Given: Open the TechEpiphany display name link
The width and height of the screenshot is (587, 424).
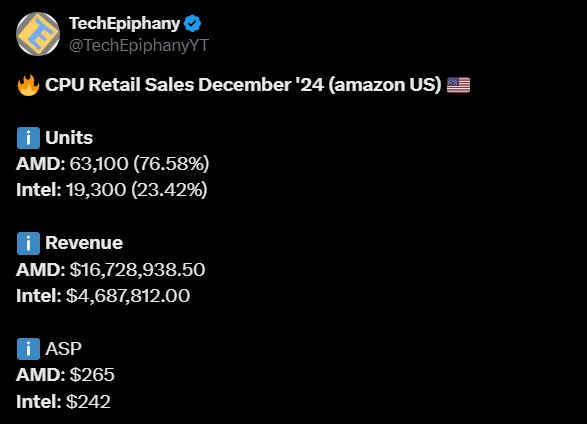Looking at the screenshot, I should tap(125, 24).
